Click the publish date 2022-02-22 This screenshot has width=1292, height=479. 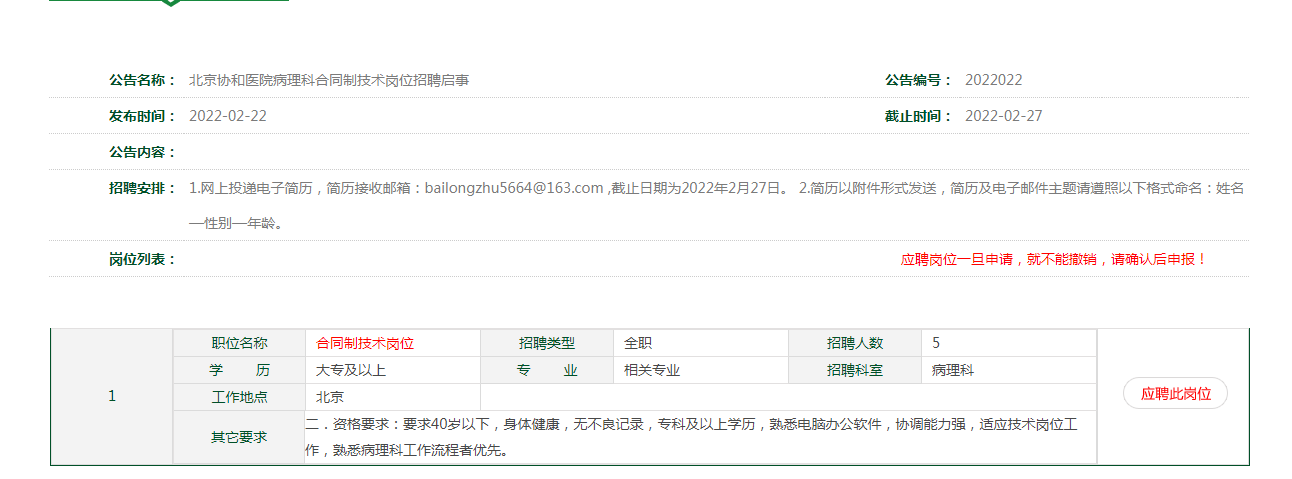tap(228, 116)
